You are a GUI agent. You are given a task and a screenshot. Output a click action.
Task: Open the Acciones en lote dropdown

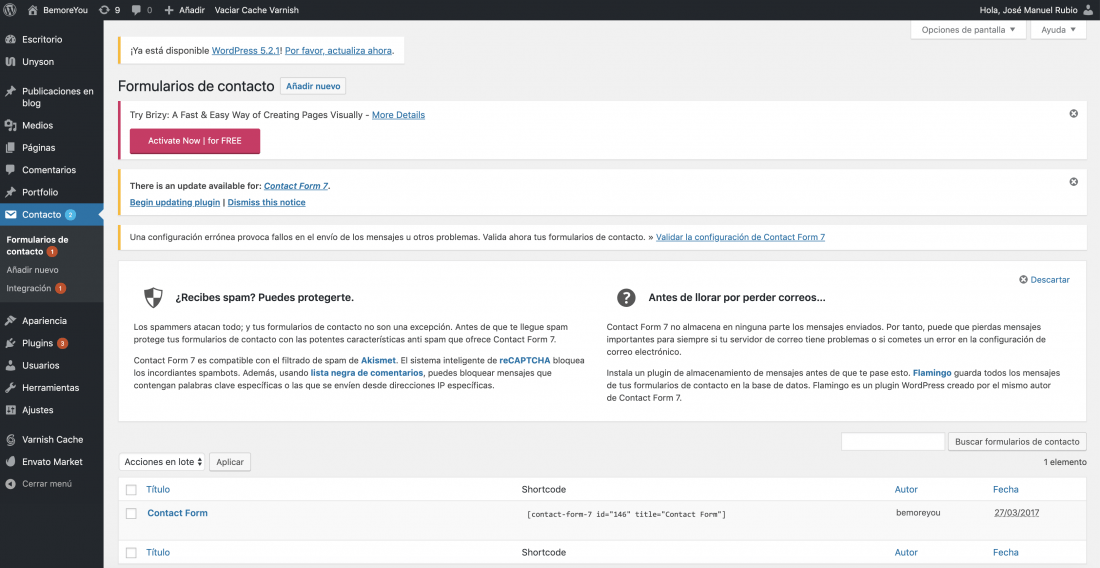point(162,461)
